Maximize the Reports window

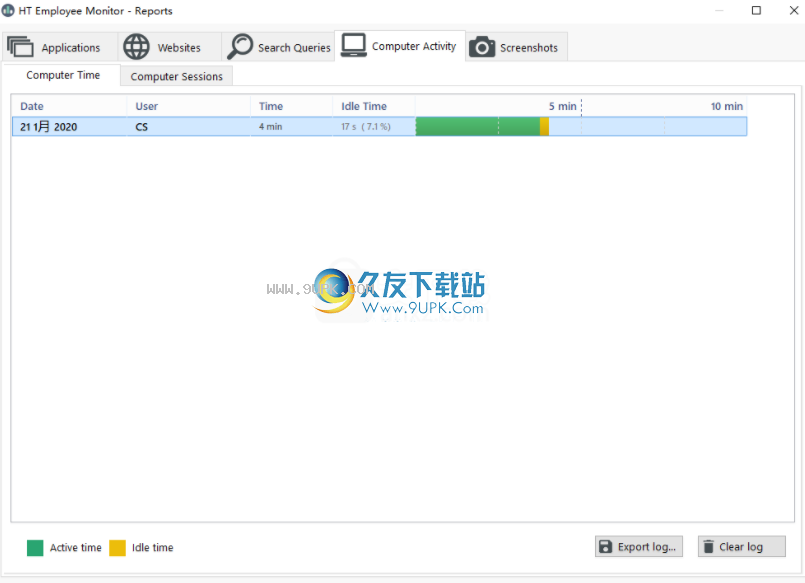(756, 10)
